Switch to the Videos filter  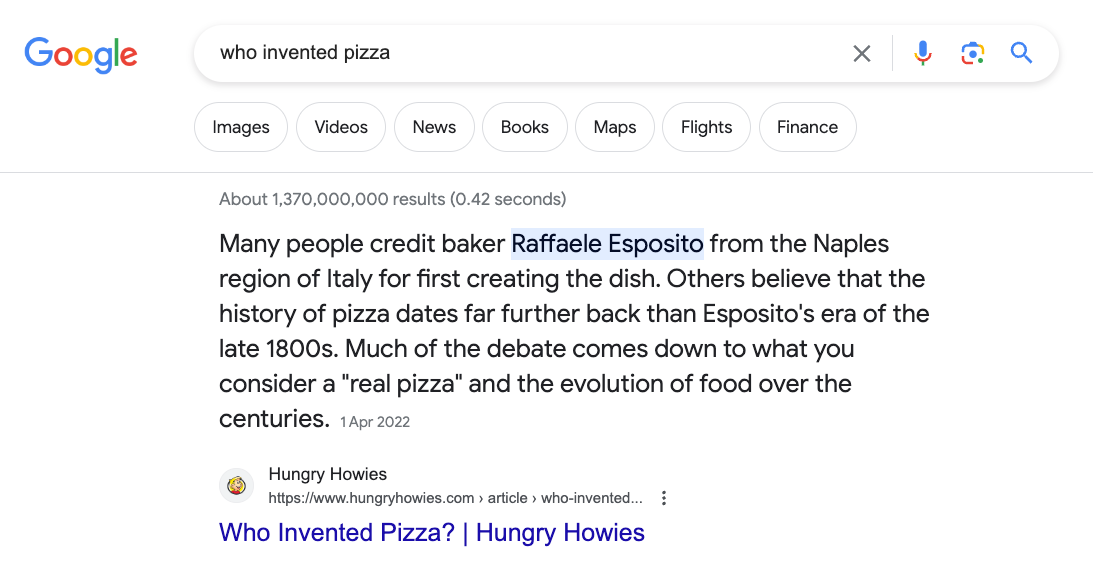point(341,127)
